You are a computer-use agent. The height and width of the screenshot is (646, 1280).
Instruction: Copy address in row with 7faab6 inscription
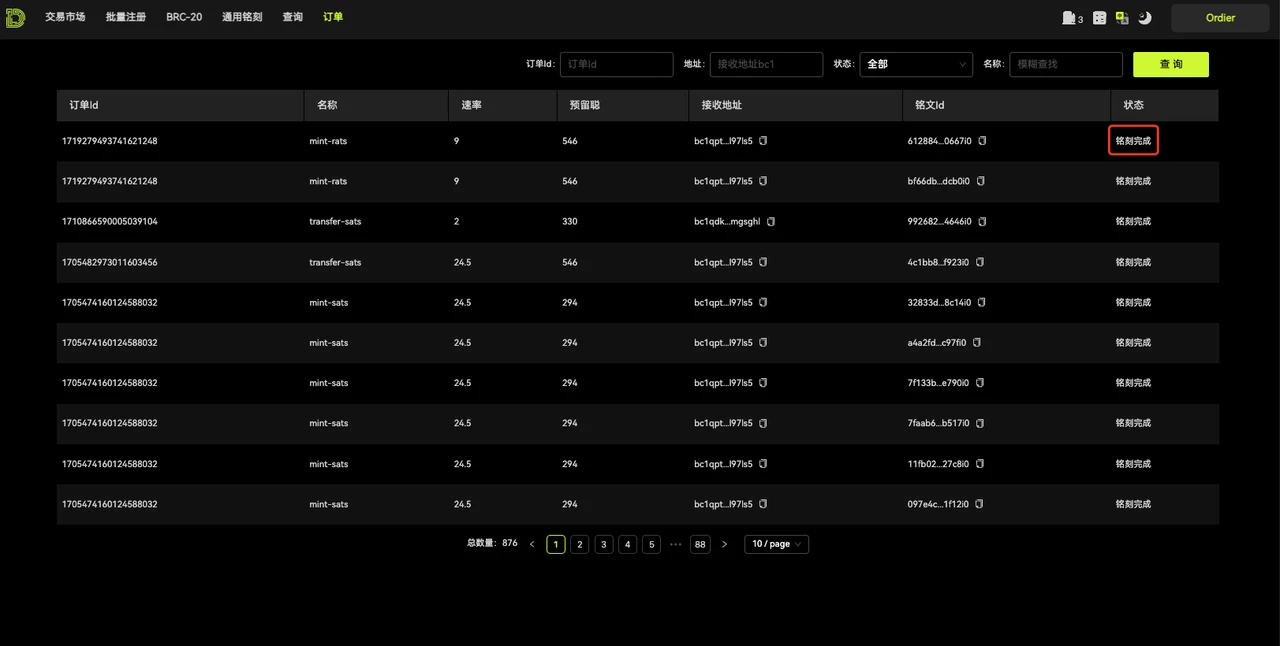tap(763, 423)
